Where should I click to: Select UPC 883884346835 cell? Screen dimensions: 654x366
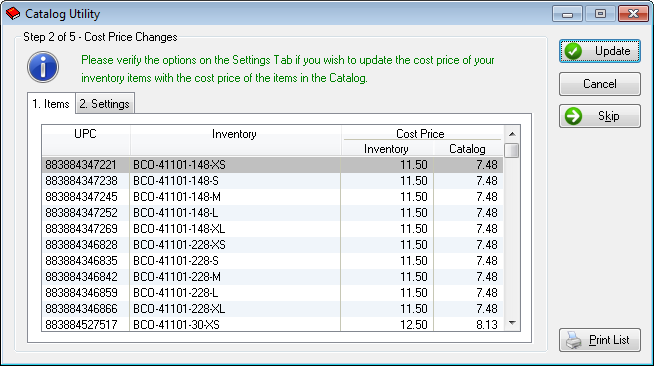click(86, 261)
